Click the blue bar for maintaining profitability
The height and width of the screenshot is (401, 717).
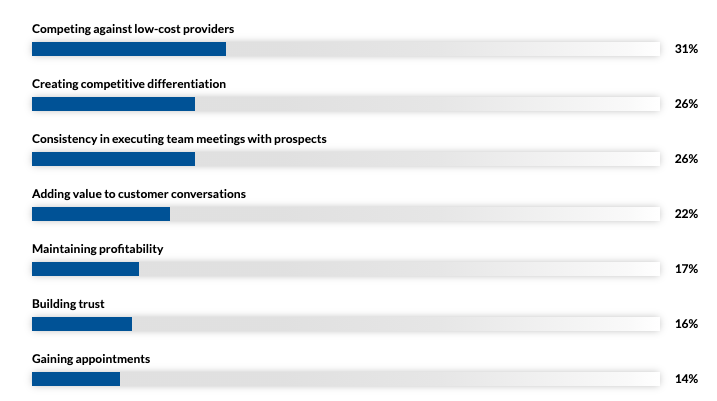pos(86,269)
